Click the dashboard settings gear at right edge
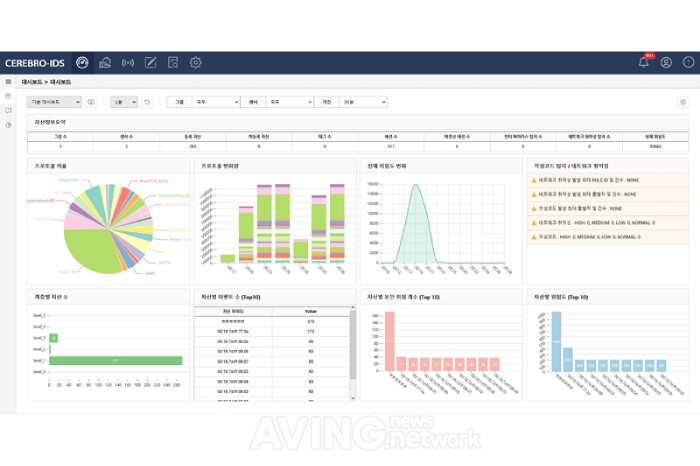Viewport: 700px width, 466px height. (683, 102)
